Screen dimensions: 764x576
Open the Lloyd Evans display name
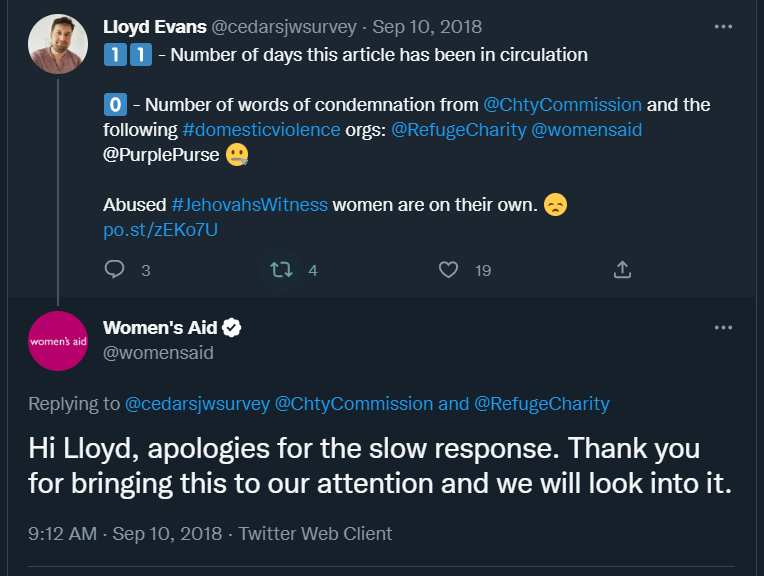pos(154,27)
